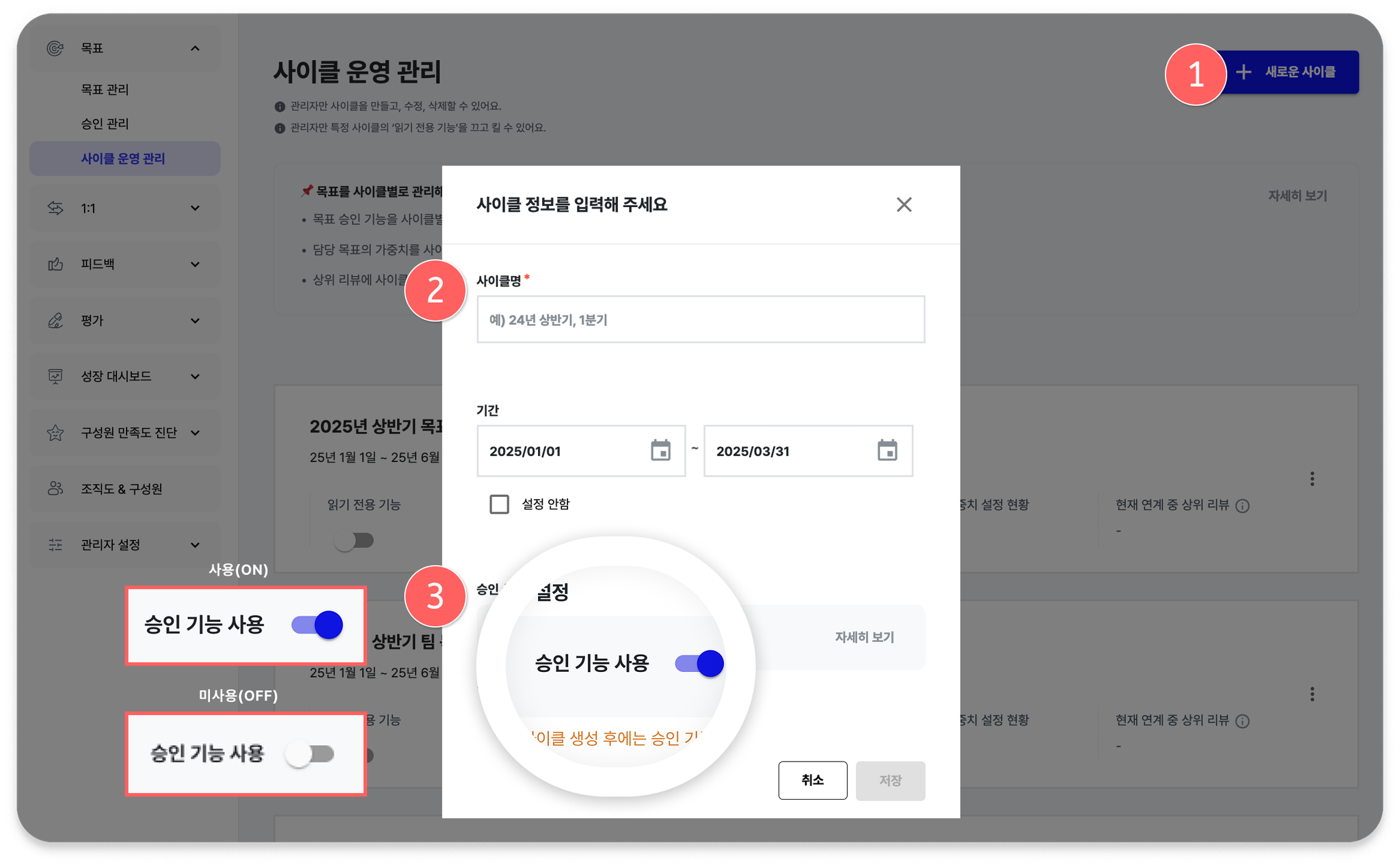Image resolution: width=1400 pixels, height=864 pixels.
Task: Click the 피드백 thumbs-up icon
Action: click(x=55, y=264)
